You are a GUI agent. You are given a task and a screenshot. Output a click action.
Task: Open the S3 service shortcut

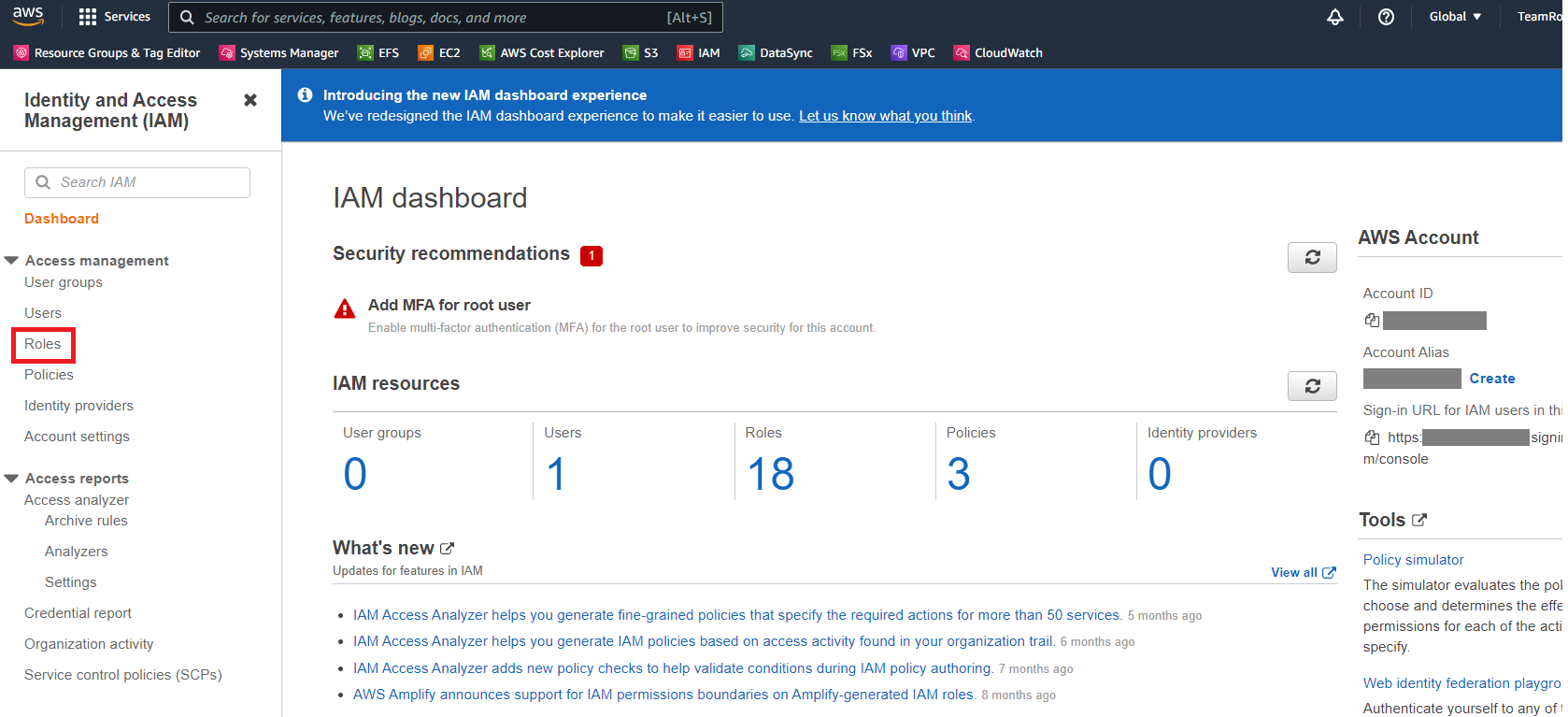641,53
